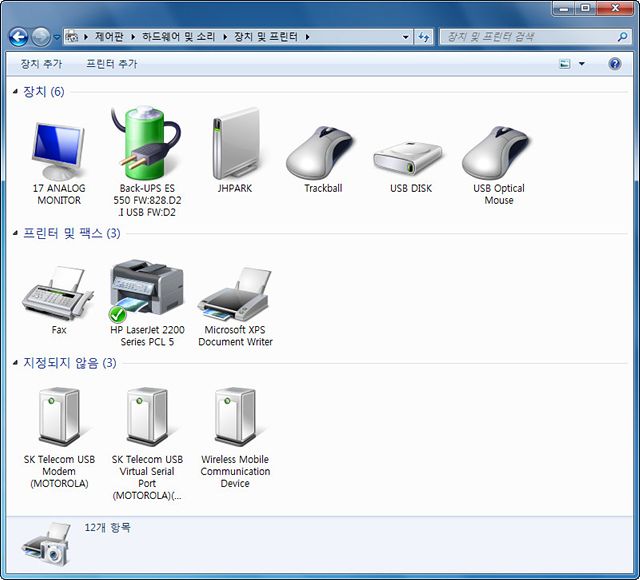Select the Fax machine icon
Viewport: 640px width, 580px height.
58,292
